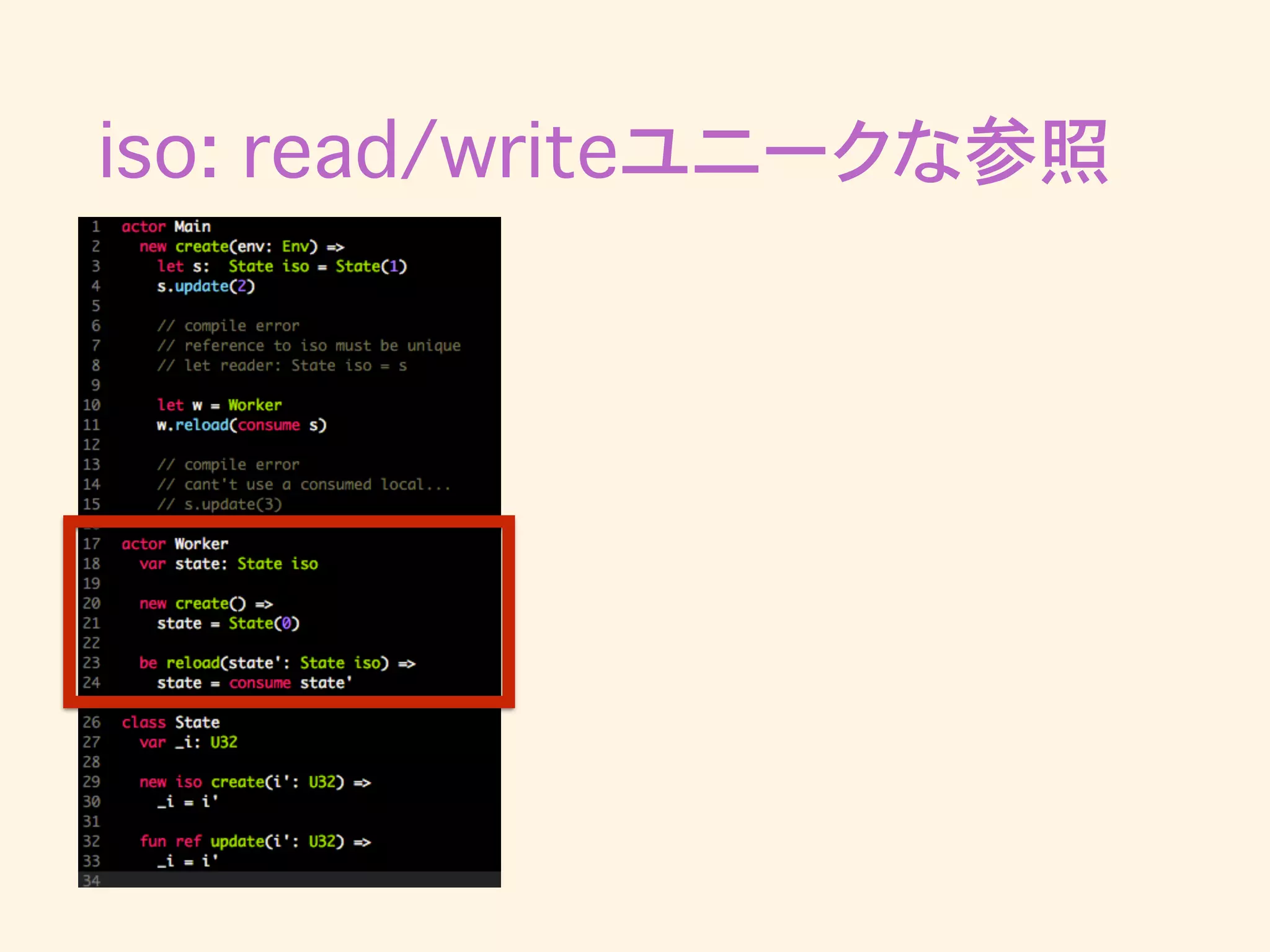Click comment '// let reader: State iso = s'
The width and height of the screenshot is (1270, 952).
[x=282, y=366]
